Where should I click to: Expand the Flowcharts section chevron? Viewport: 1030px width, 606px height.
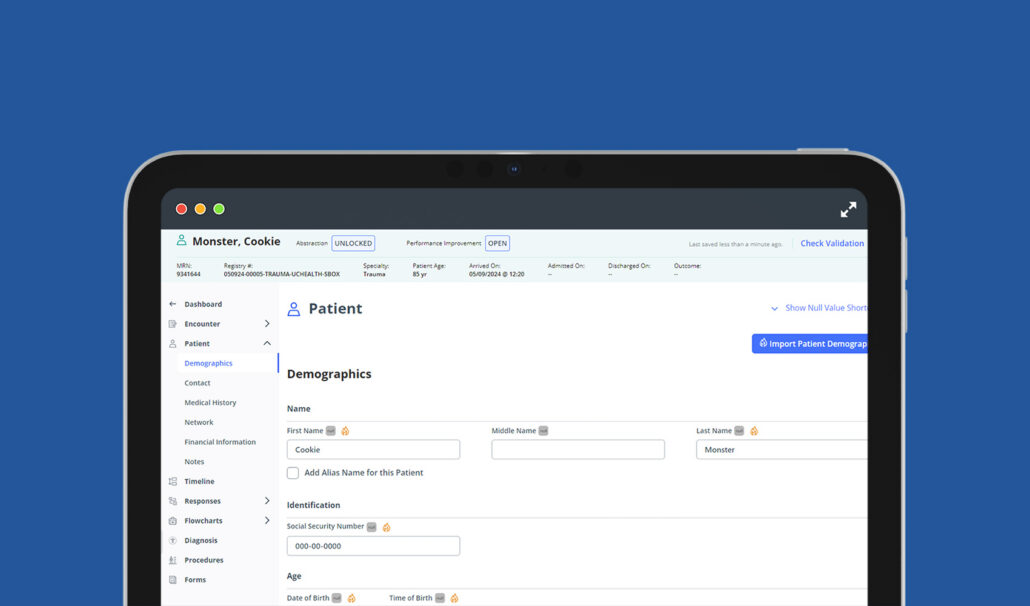[267, 521]
